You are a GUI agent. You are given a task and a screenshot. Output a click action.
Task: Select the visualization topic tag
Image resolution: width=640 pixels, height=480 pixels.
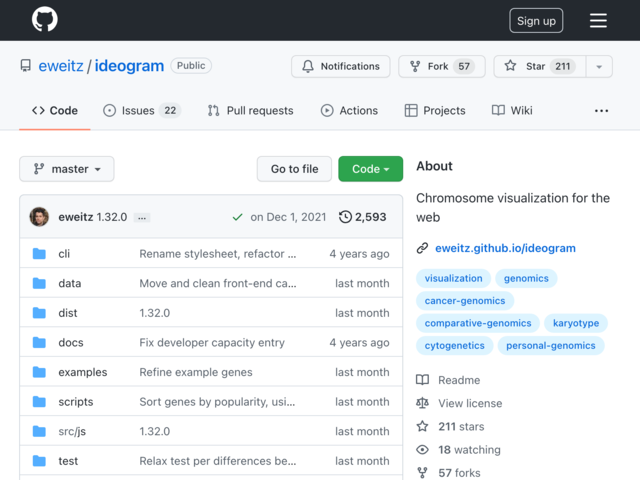[x=453, y=278]
